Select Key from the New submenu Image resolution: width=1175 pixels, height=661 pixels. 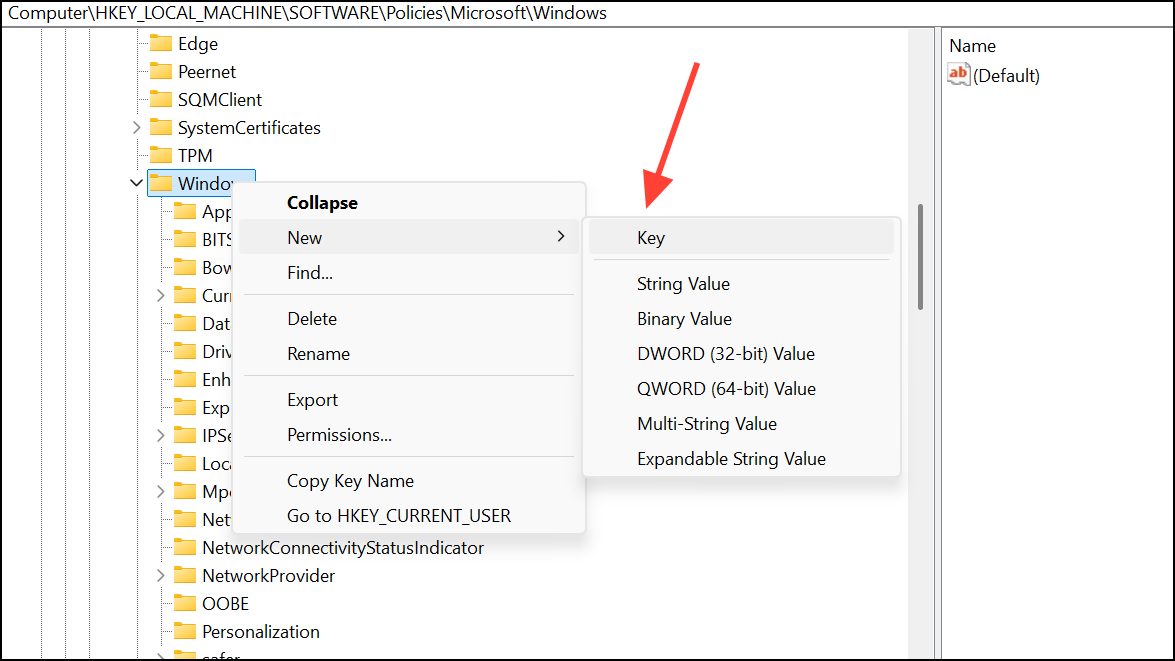651,237
